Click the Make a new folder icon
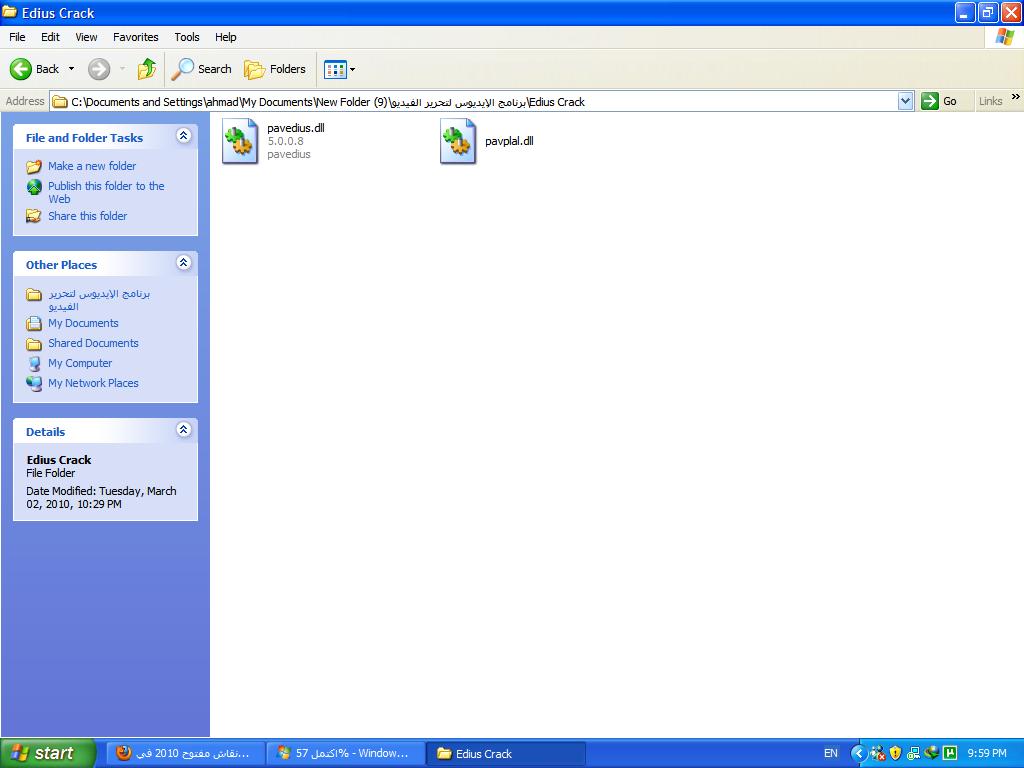Screen dimensions: 1024x768 [x=34, y=167]
